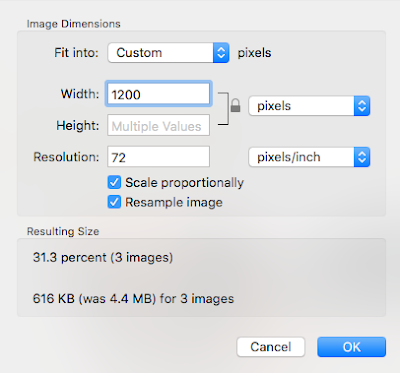The width and height of the screenshot is (400, 373).
Task: Click the blue arrows on Fit into popup
Action: (221, 53)
